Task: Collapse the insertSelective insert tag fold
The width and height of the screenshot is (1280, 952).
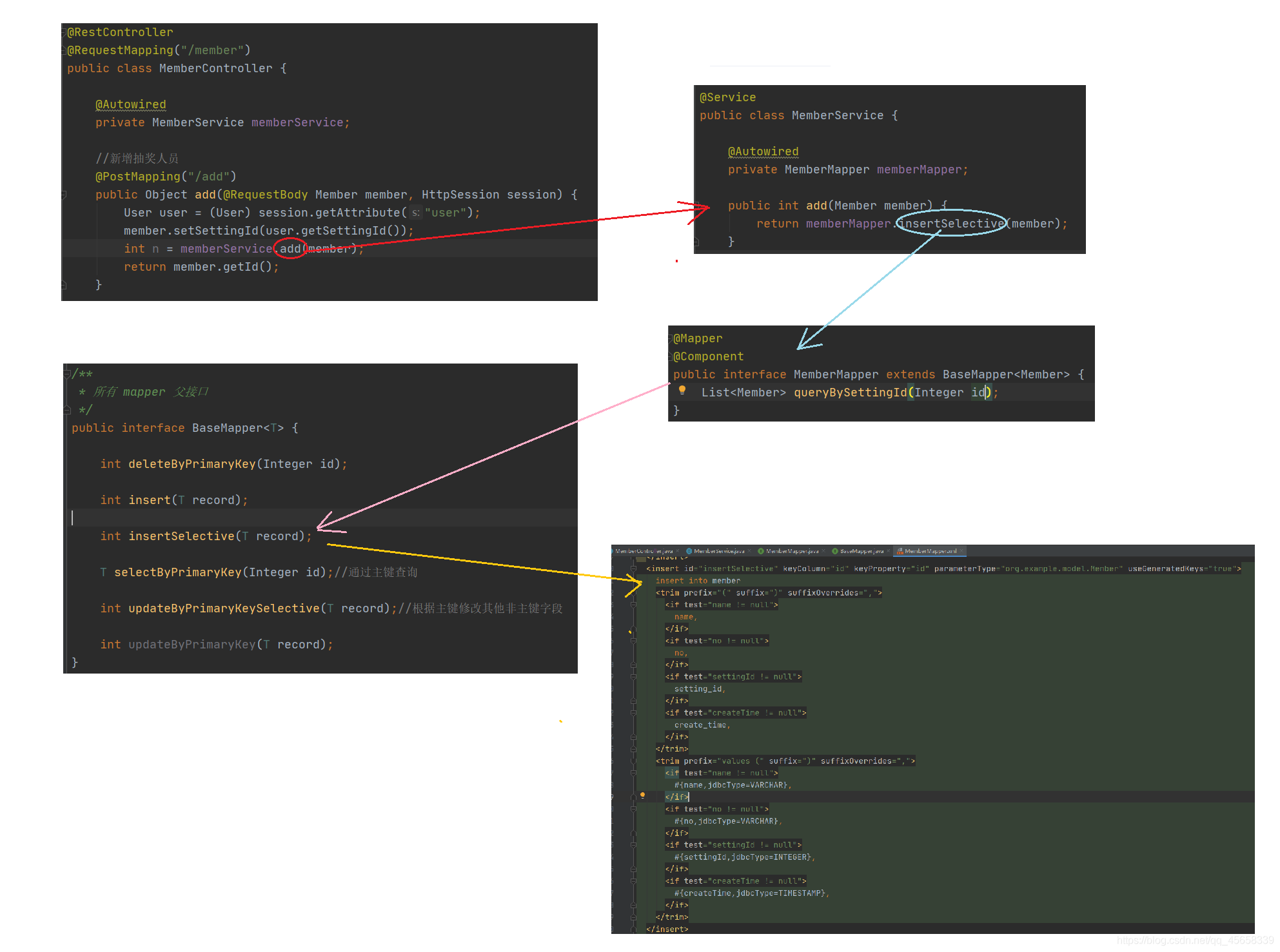Action: click(633, 568)
